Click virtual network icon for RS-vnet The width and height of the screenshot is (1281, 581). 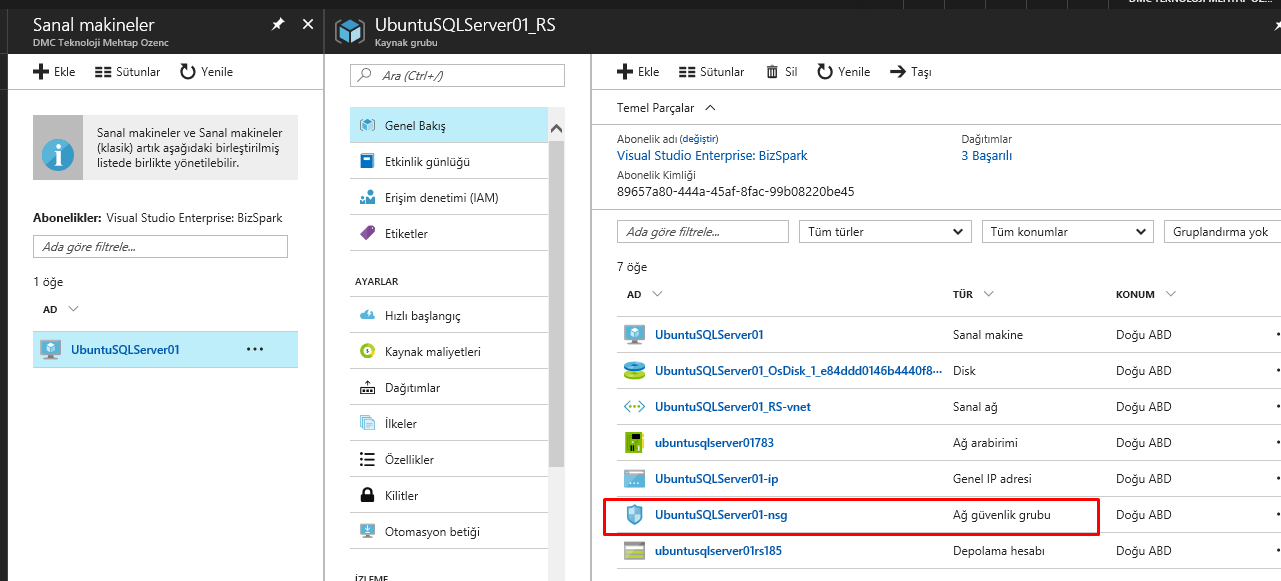(634, 407)
